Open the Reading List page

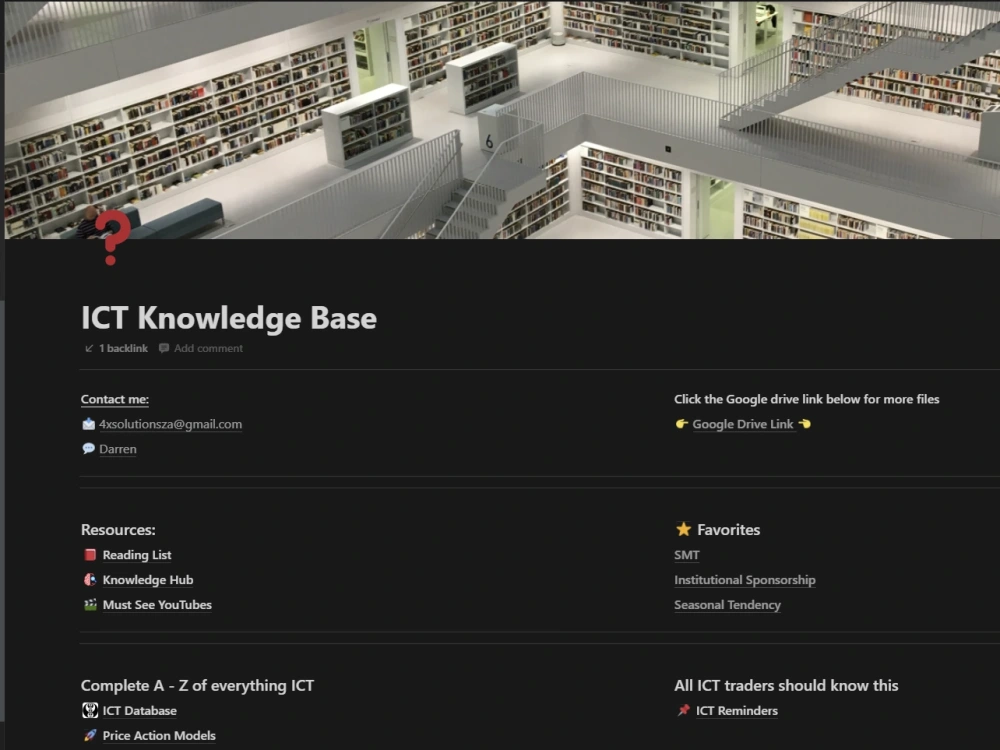click(136, 555)
